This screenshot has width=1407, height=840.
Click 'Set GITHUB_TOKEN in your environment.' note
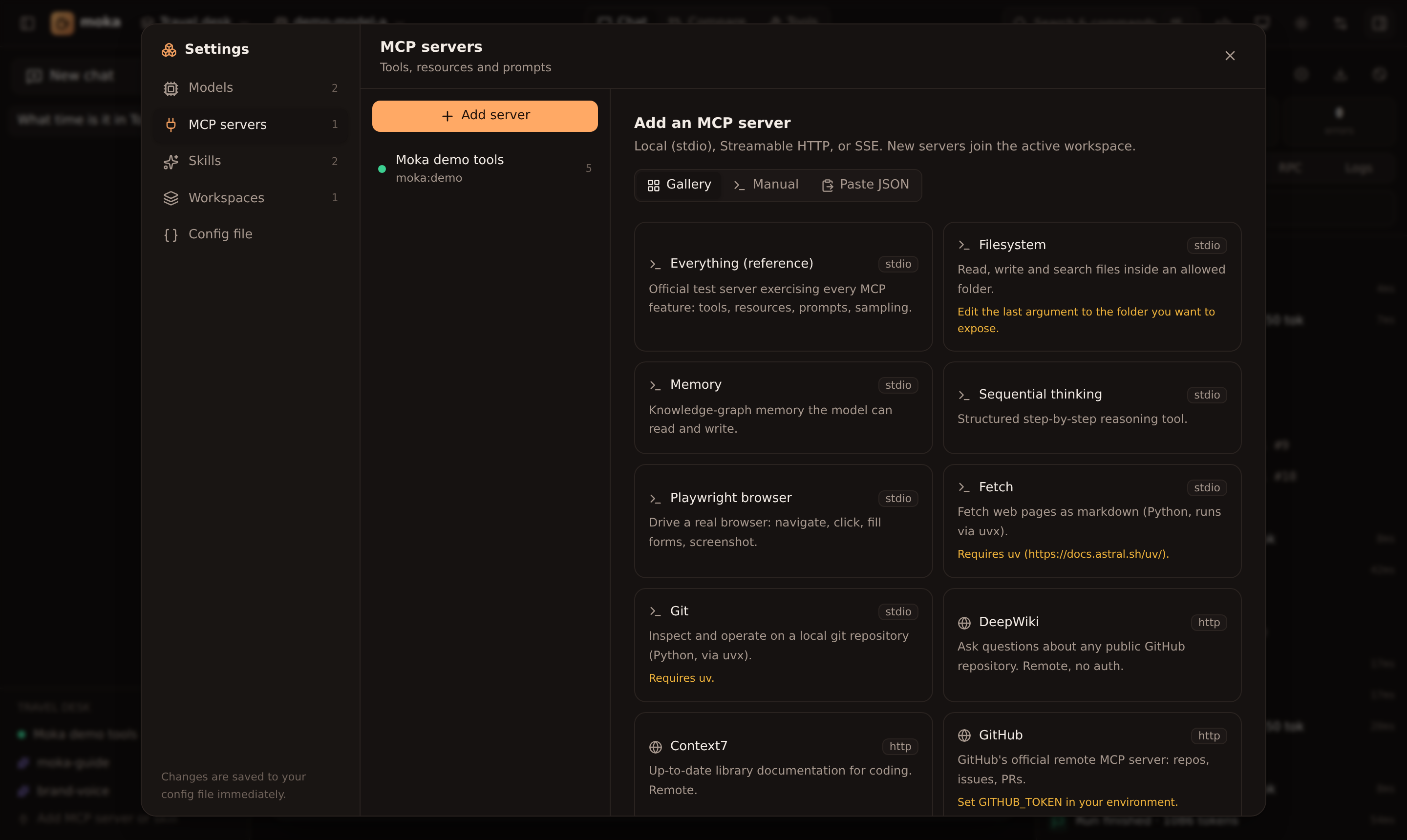(1067, 802)
